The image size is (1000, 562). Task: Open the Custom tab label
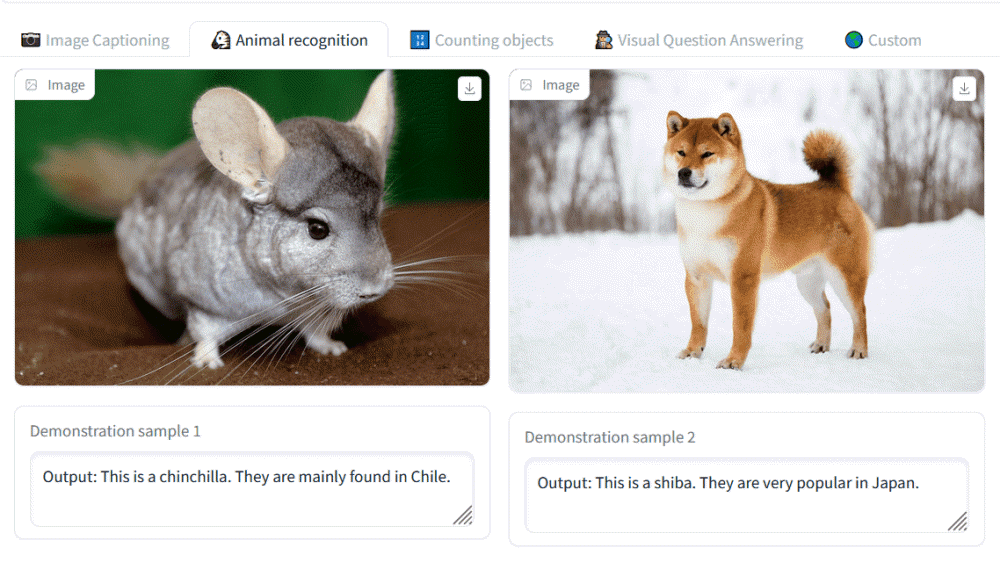tap(894, 41)
